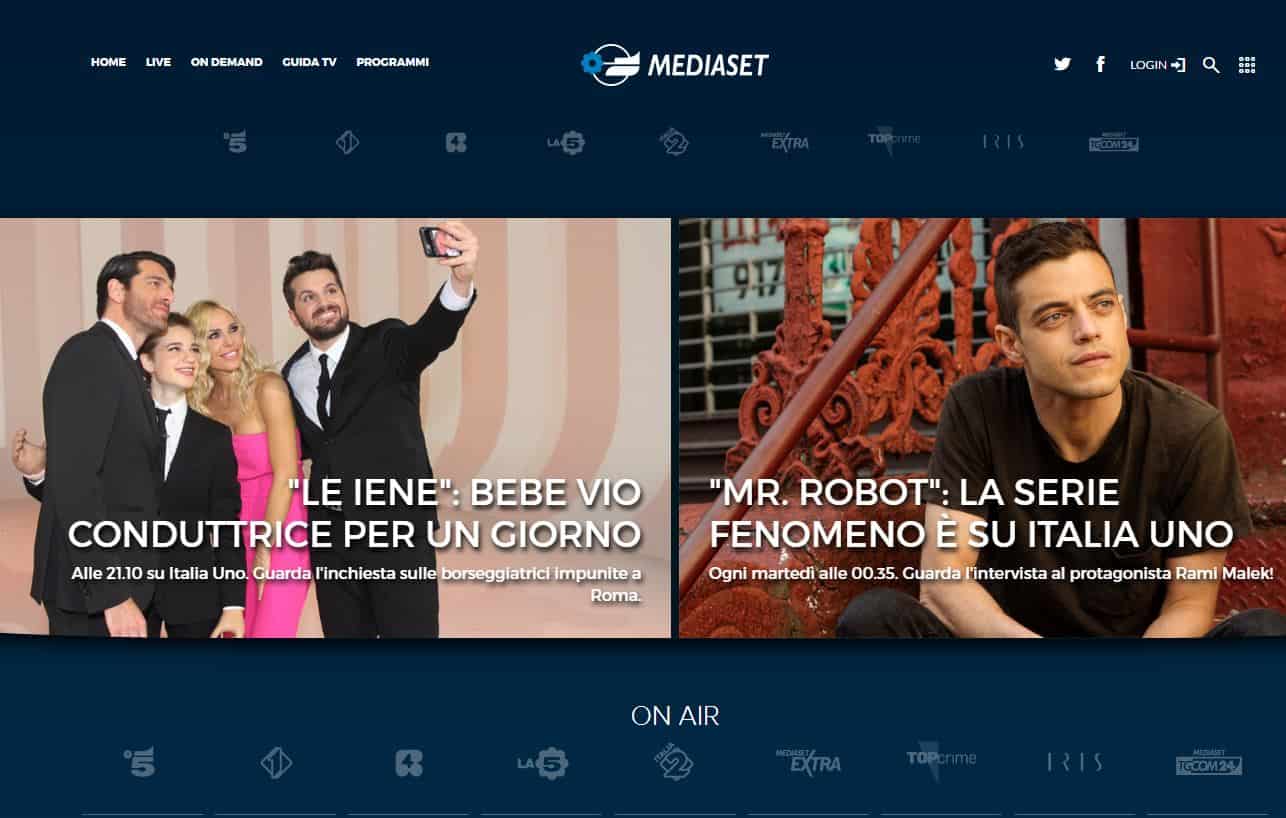Viewport: 1286px width, 818px height.
Task: Choose TGcom24 under On Air
Action: pos(1208,762)
